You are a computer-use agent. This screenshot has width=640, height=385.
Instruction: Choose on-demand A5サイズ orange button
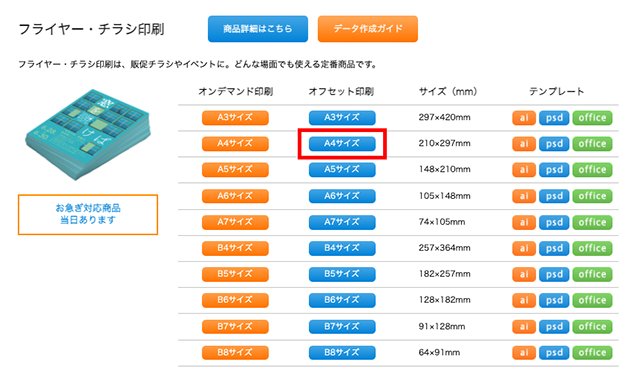[235, 170]
